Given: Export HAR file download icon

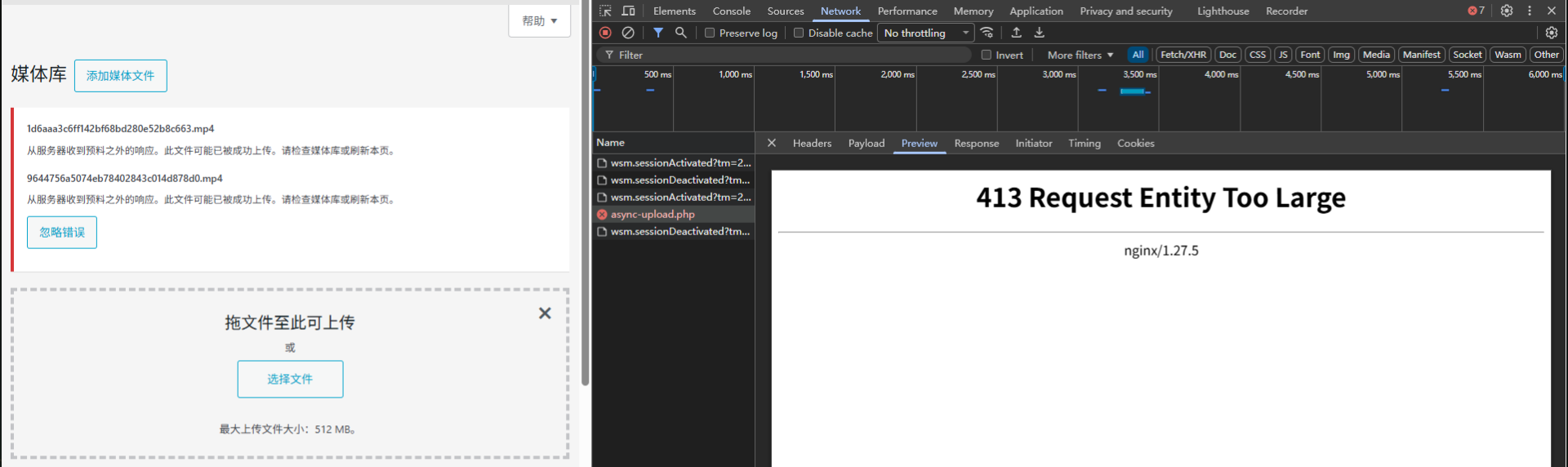Looking at the screenshot, I should click(1040, 33).
